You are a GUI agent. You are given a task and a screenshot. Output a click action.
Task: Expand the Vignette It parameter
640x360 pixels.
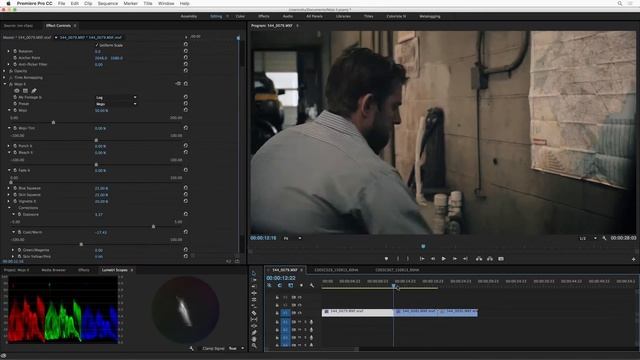(x=9, y=201)
